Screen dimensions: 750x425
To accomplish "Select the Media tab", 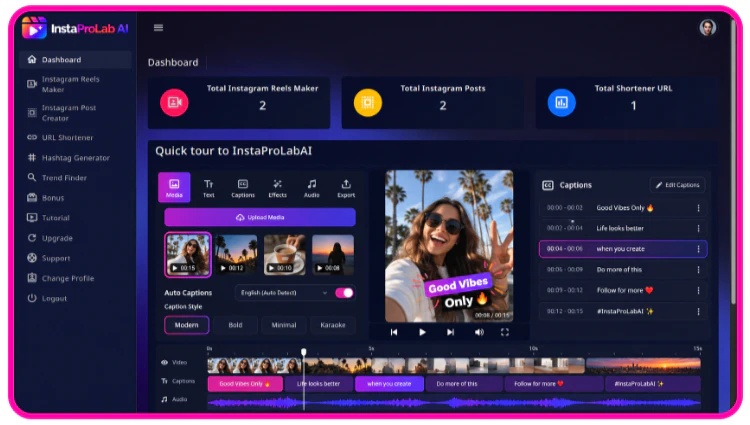I will tap(174, 187).
